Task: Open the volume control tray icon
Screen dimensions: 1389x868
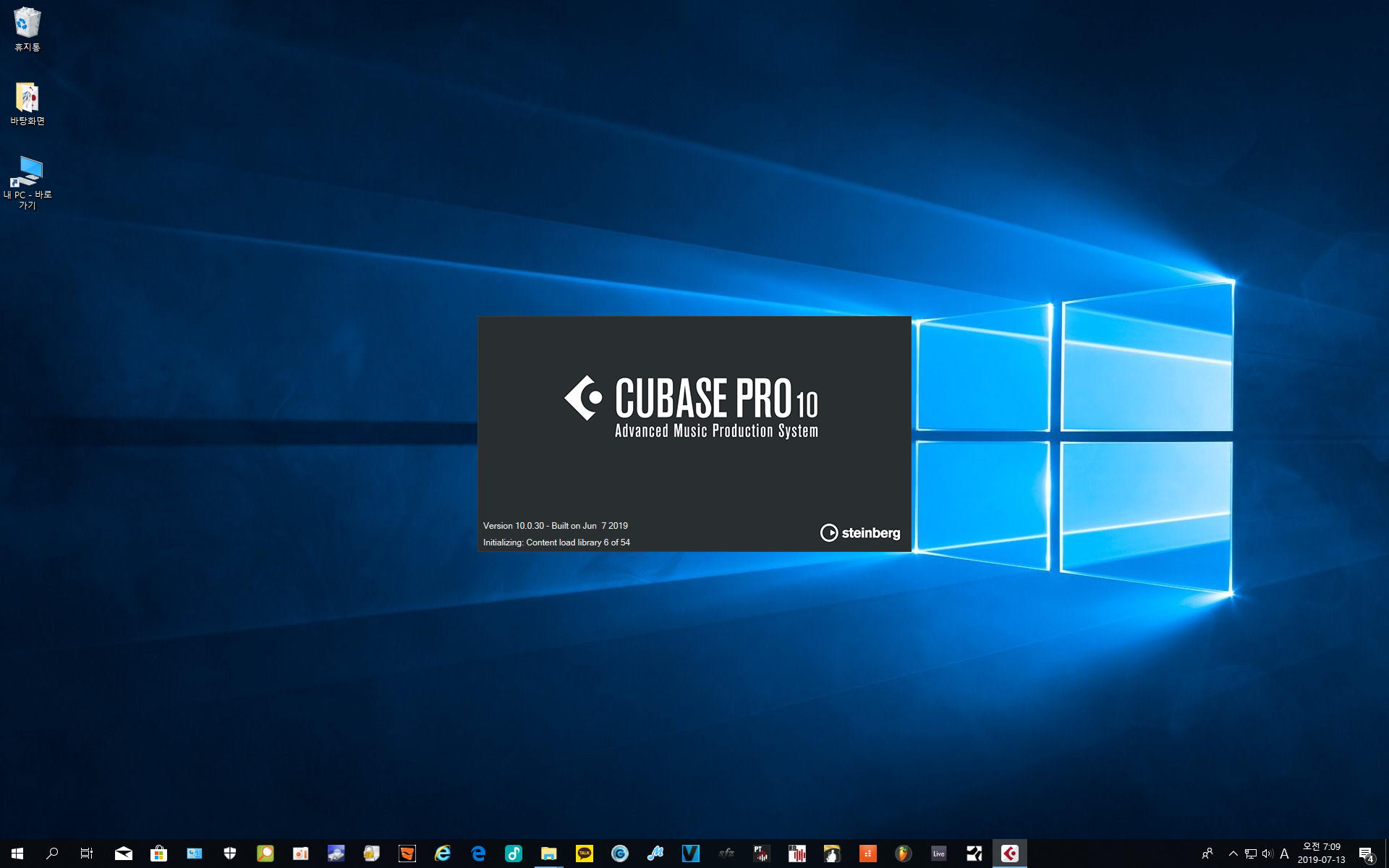Action: click(x=1267, y=854)
